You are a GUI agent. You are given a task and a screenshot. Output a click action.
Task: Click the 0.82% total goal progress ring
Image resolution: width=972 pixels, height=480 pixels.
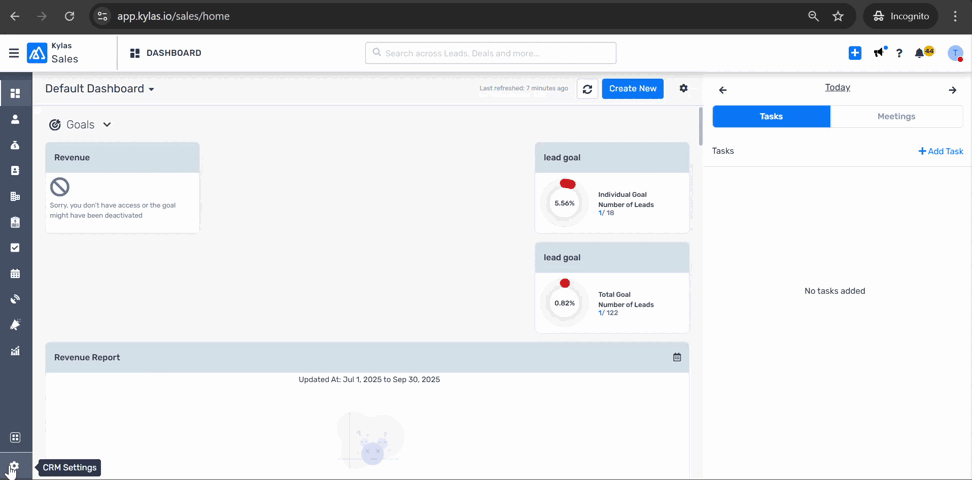pyautogui.click(x=564, y=303)
